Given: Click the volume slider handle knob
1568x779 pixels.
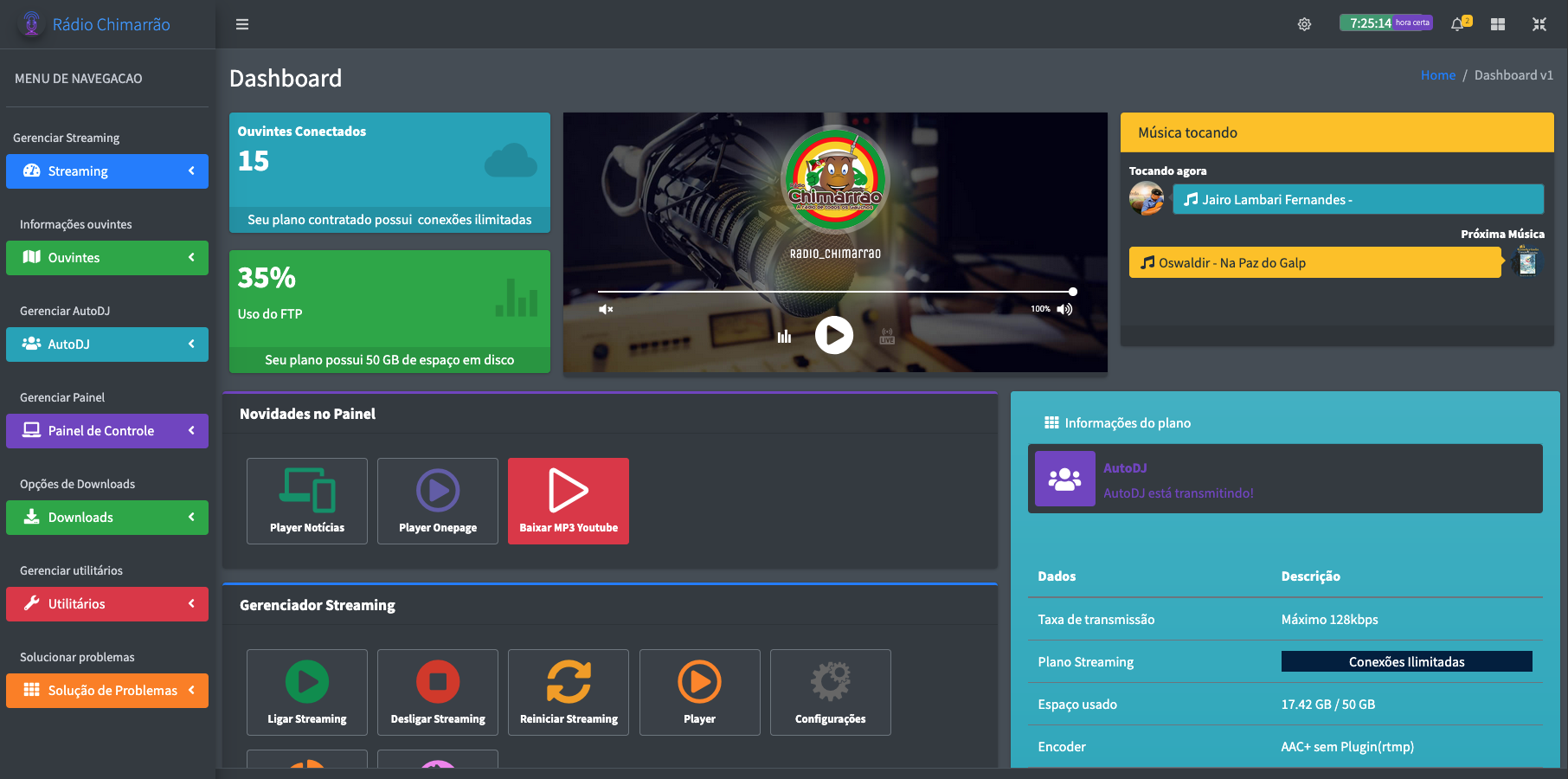Looking at the screenshot, I should pos(1073,292).
